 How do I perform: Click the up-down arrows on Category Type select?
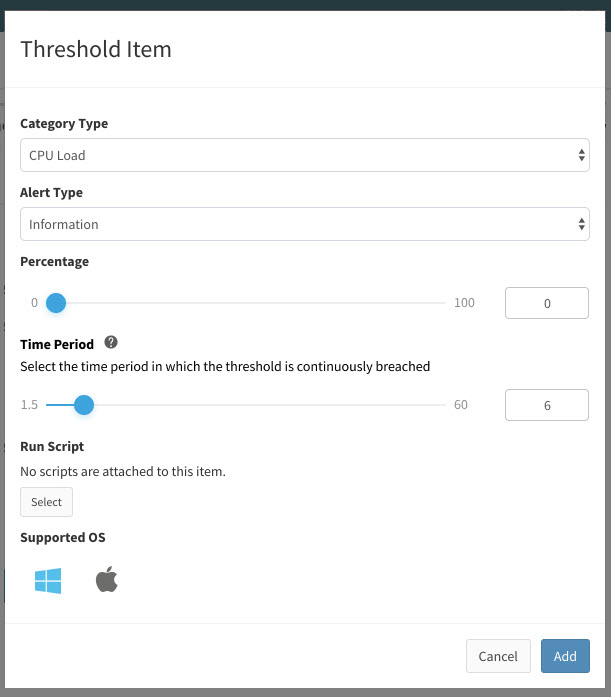581,155
